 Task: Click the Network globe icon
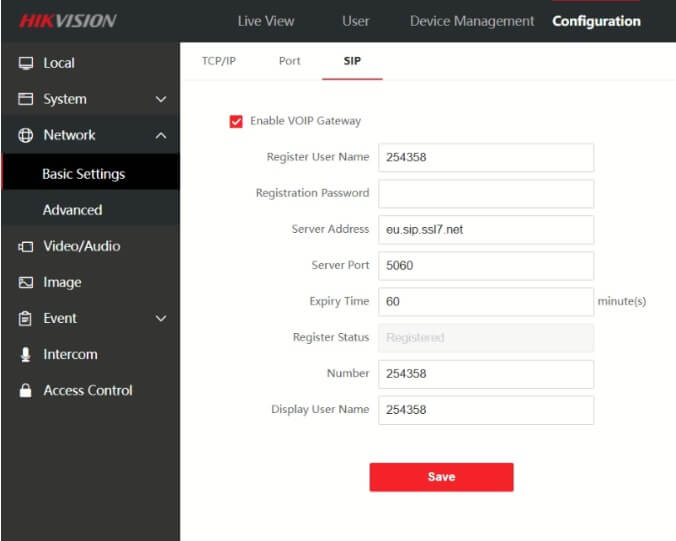coord(26,135)
